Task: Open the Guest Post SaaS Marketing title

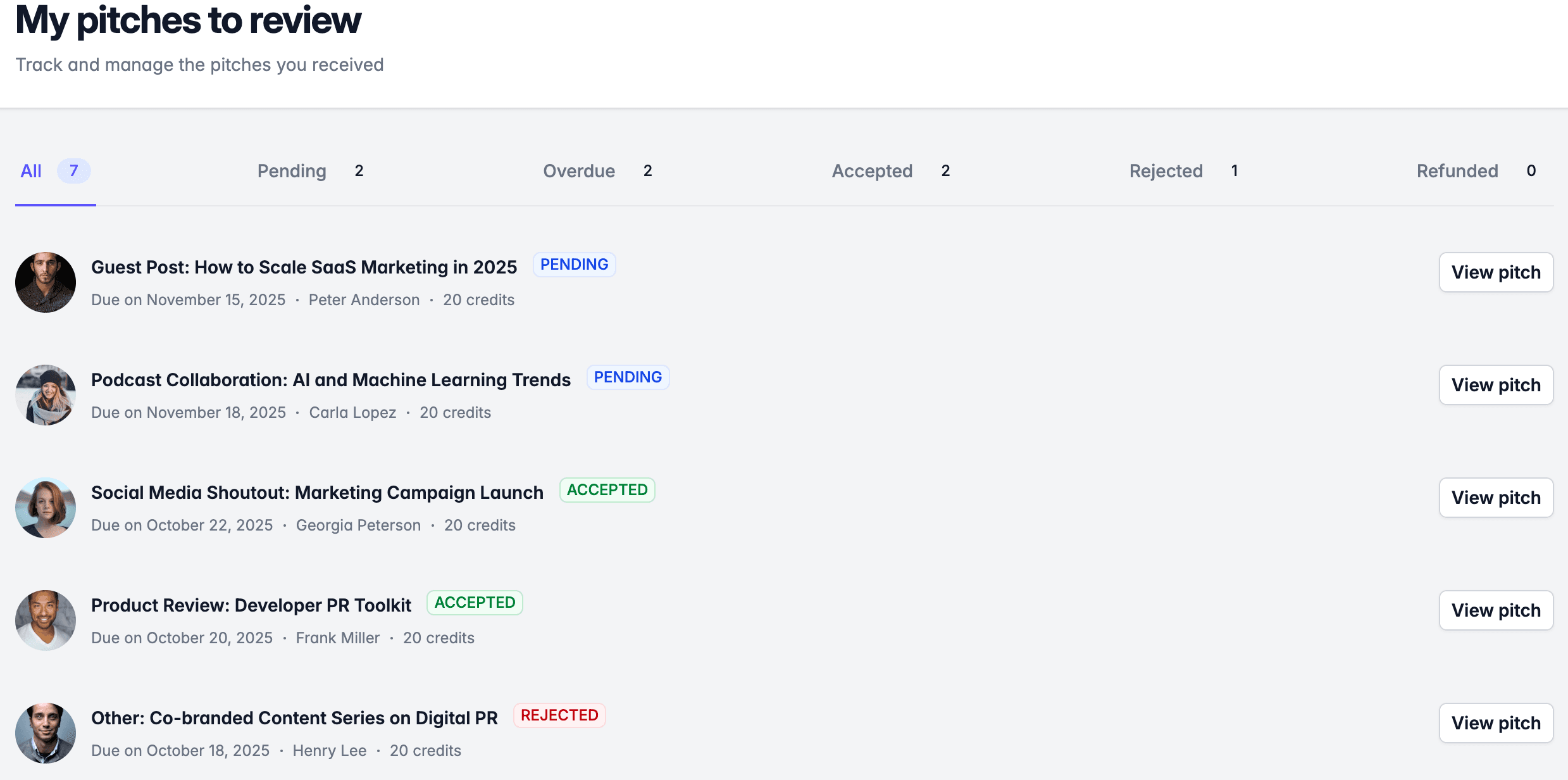Action: point(304,267)
